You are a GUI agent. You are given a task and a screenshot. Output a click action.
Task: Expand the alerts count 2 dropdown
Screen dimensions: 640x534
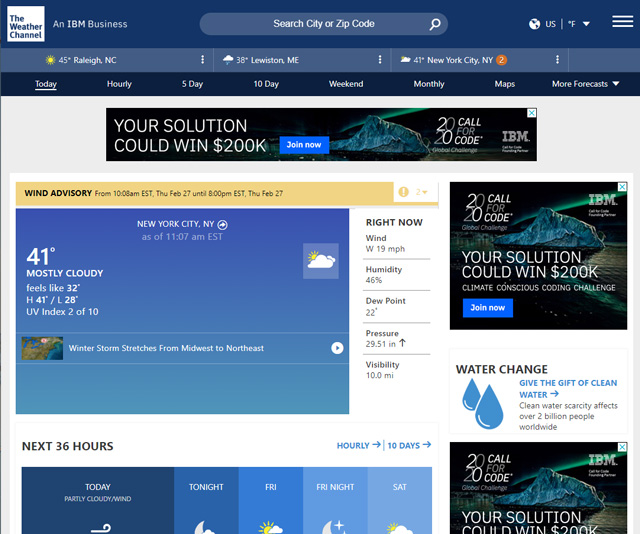(422, 192)
